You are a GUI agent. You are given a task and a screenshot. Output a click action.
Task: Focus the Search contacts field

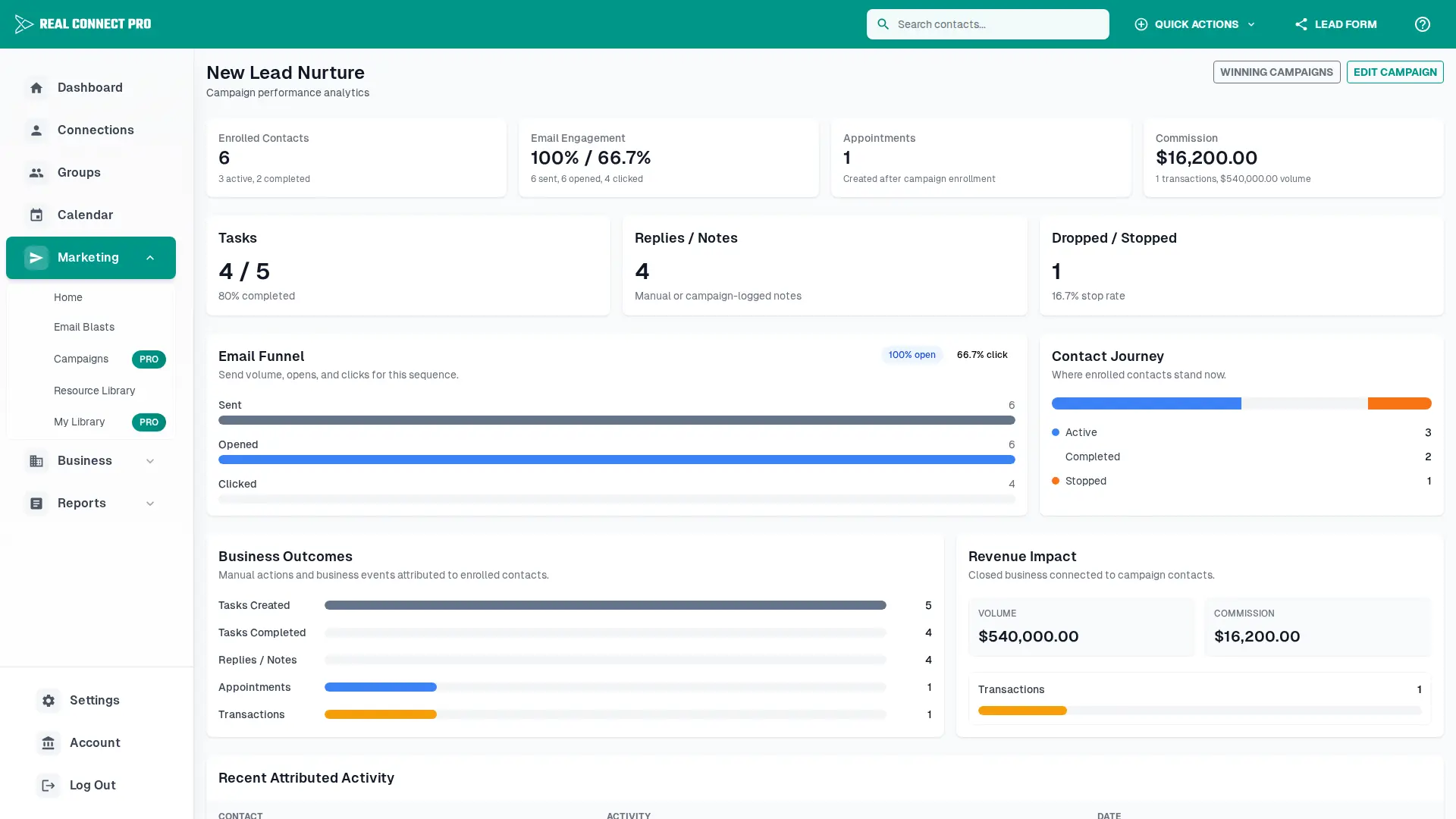(987, 24)
